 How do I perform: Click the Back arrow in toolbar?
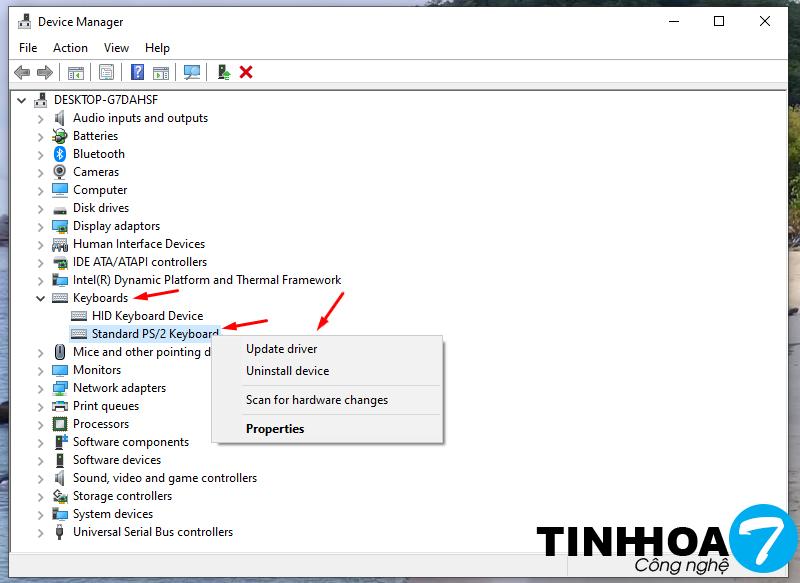click(22, 72)
